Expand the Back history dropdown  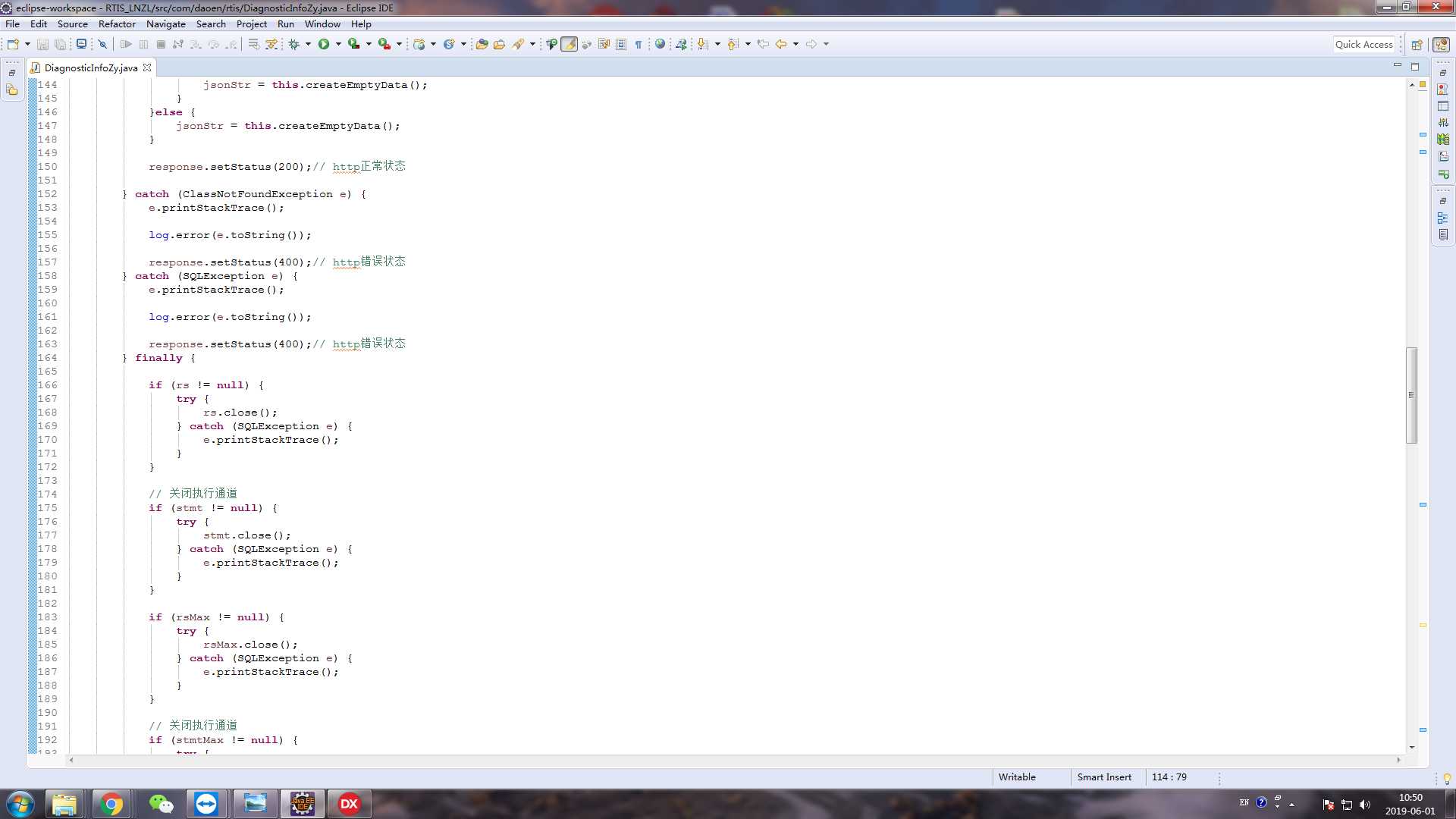tap(795, 44)
